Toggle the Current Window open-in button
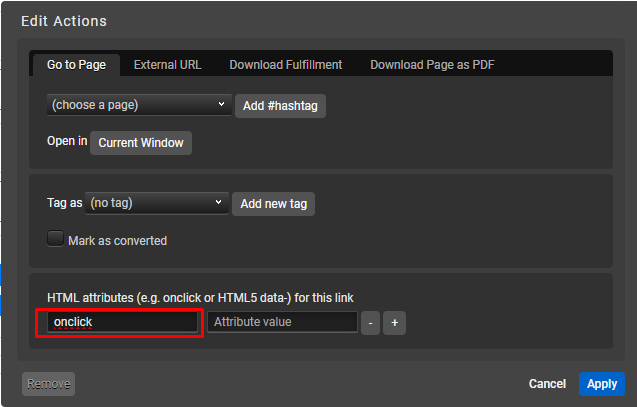The width and height of the screenshot is (637, 407). pos(141,143)
